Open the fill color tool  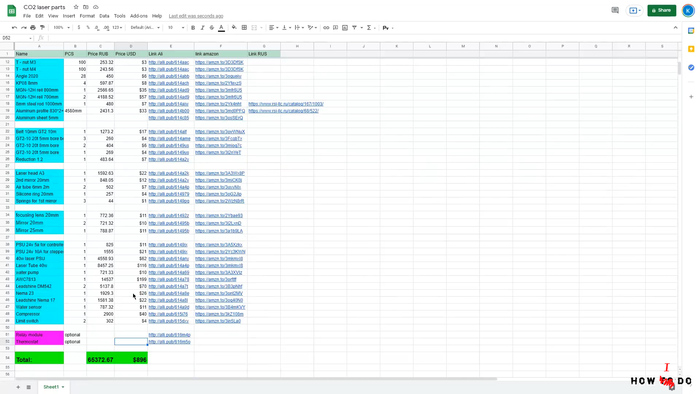[234, 28]
